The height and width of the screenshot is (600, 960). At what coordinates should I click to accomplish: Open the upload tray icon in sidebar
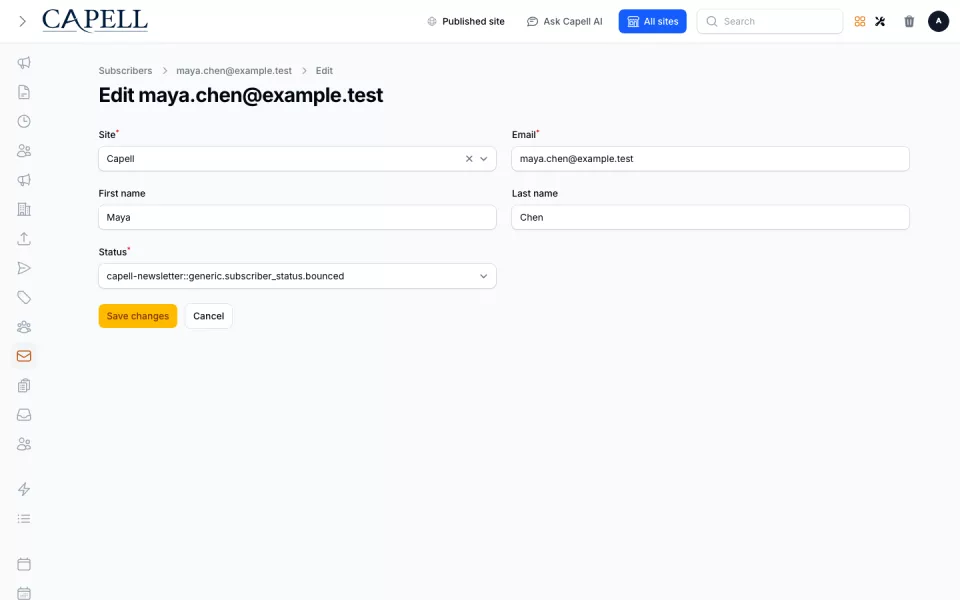click(24, 239)
